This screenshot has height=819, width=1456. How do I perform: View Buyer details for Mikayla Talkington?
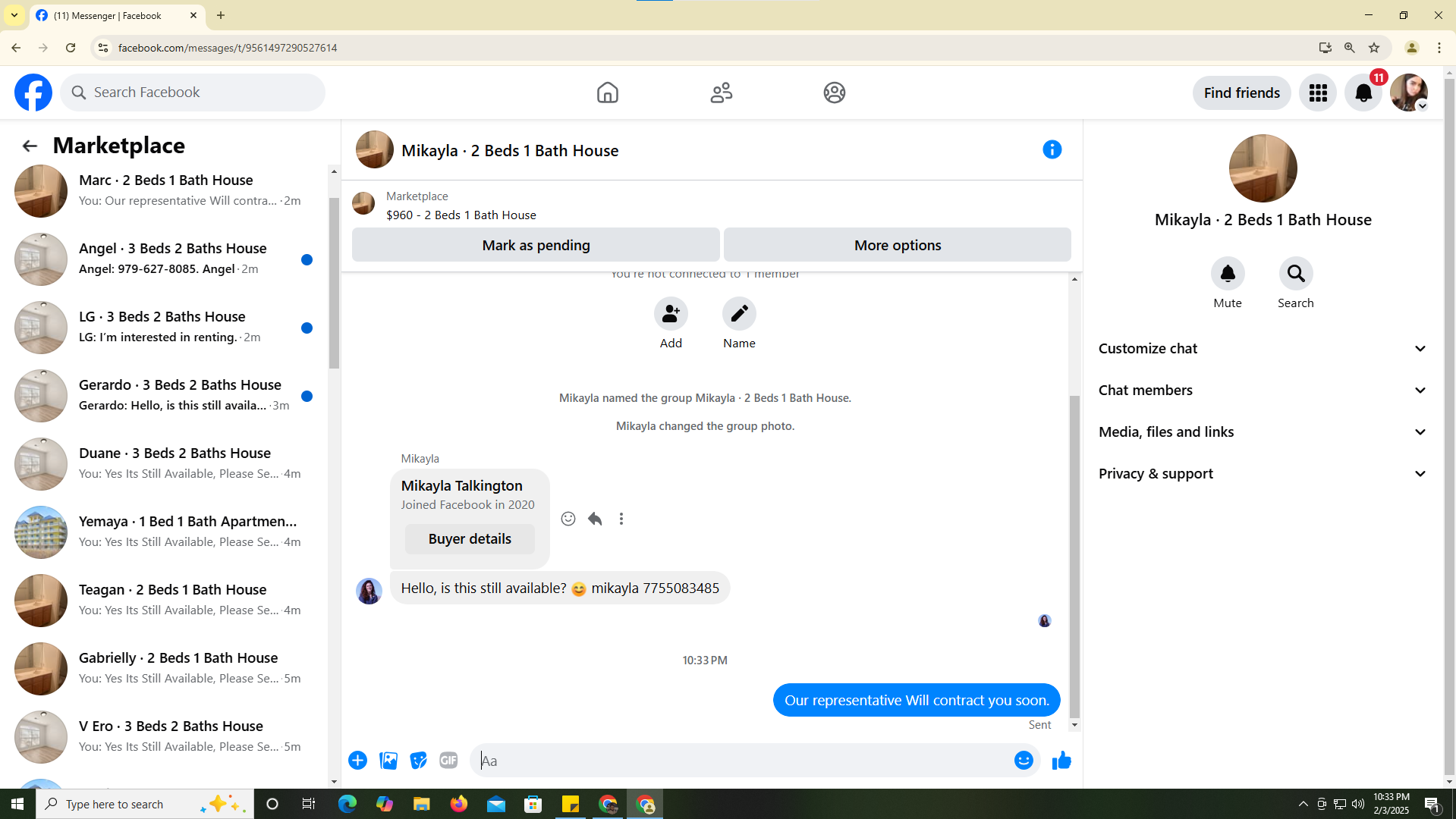(470, 539)
